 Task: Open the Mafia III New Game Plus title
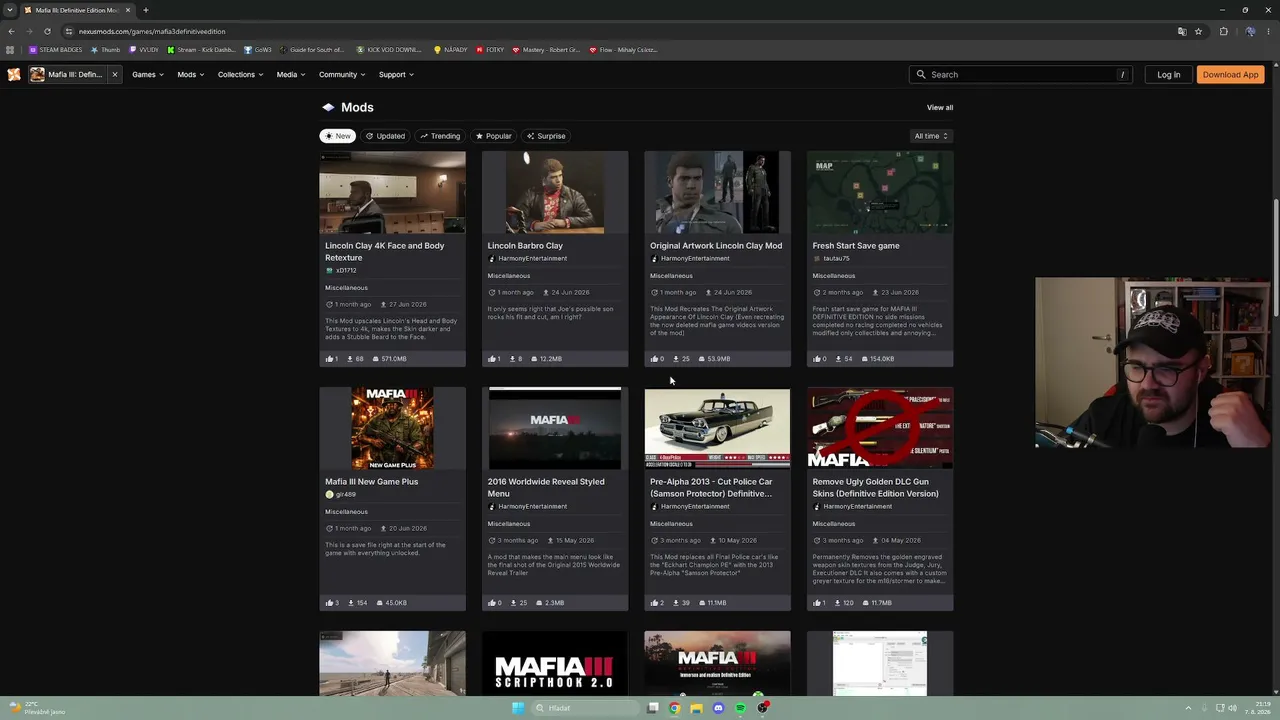(x=371, y=481)
